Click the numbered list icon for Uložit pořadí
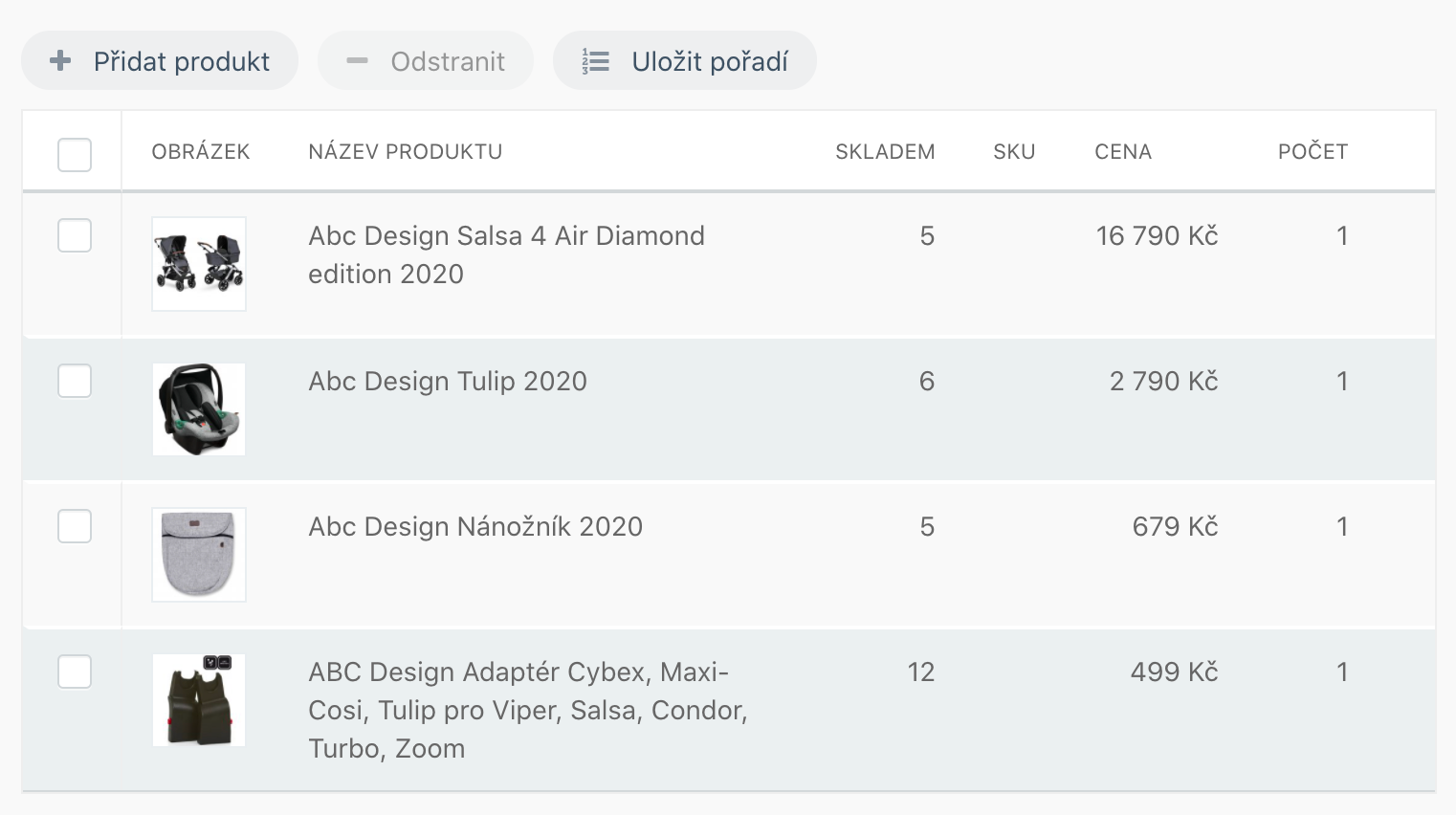Viewport: 1456px width, 815px height. [595, 61]
